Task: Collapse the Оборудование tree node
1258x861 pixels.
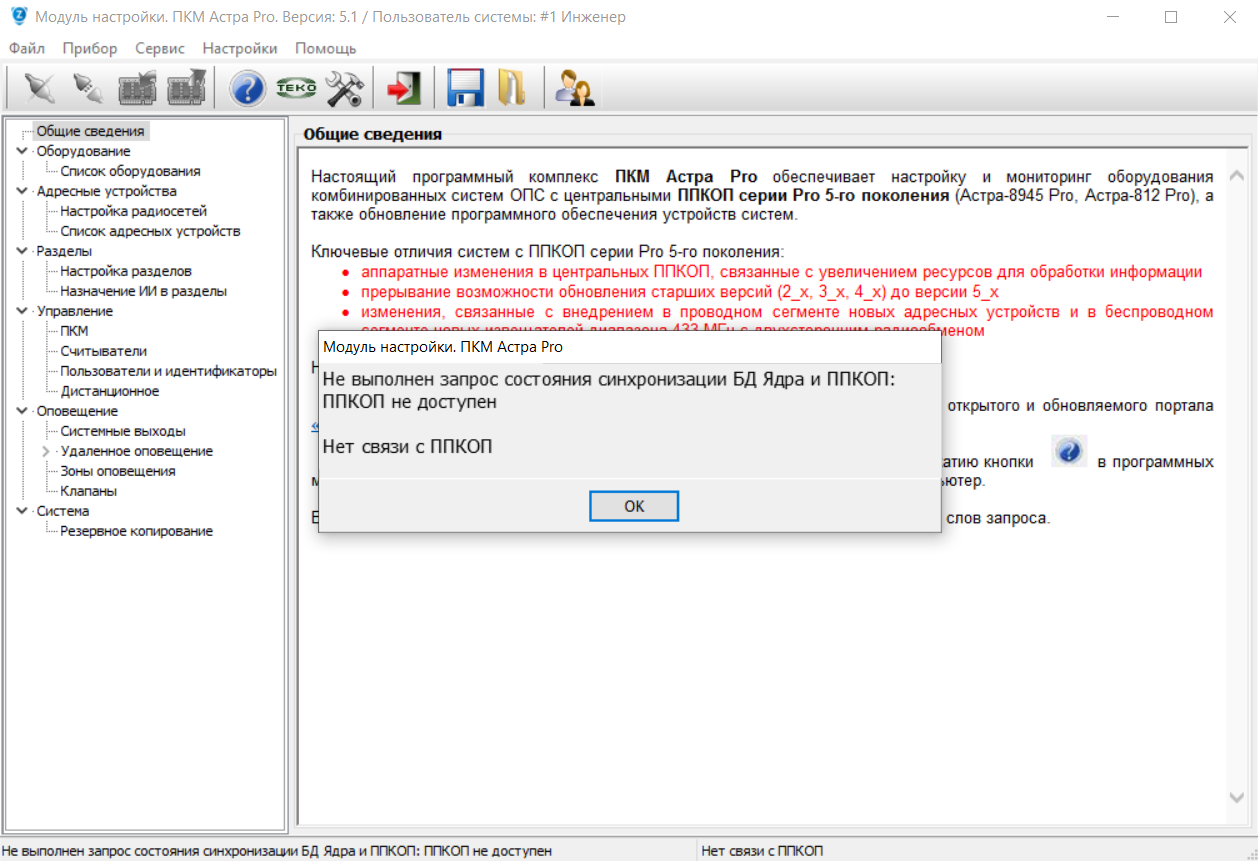Action: point(23,151)
